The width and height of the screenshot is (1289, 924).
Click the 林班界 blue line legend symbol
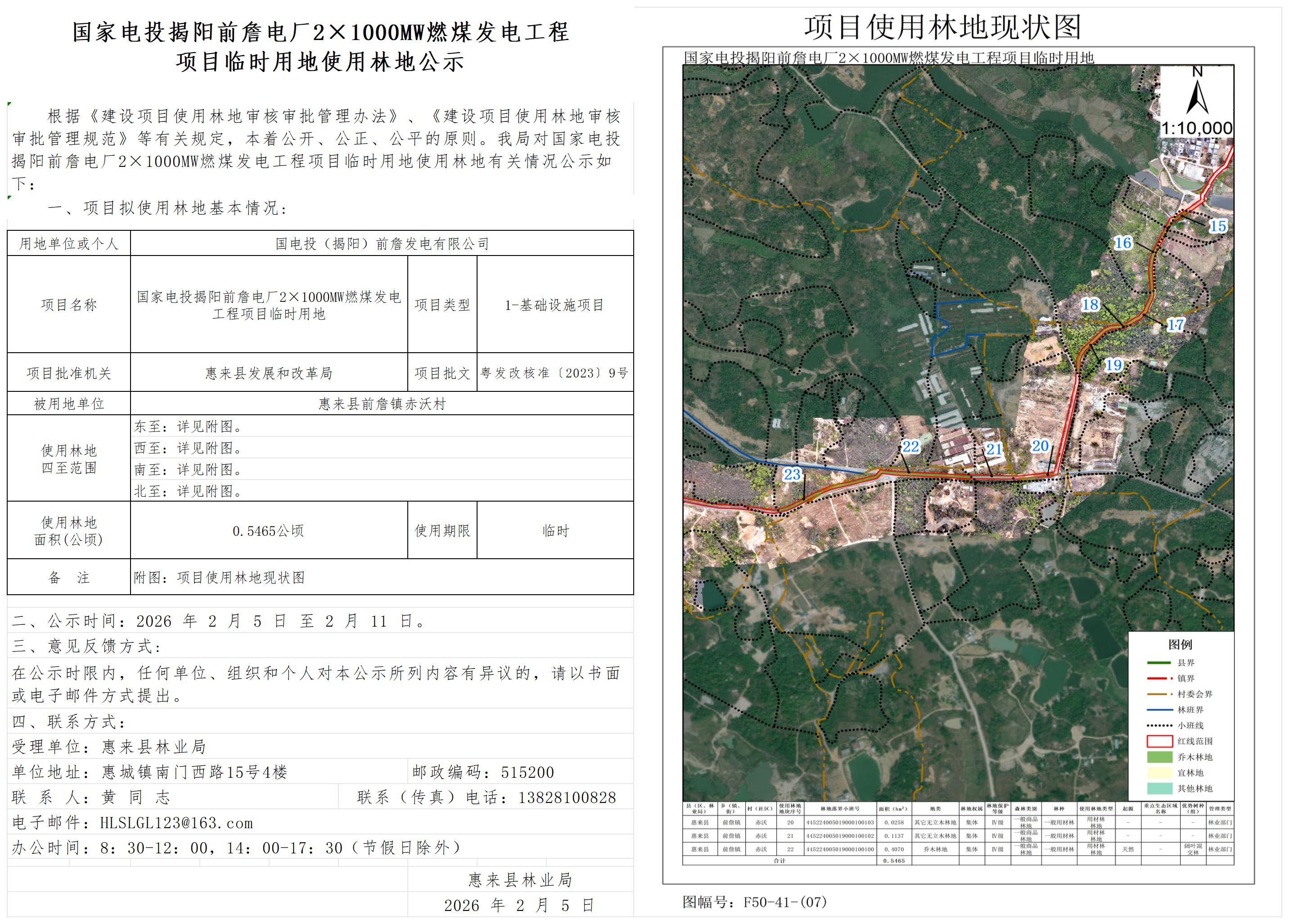click(x=1159, y=710)
